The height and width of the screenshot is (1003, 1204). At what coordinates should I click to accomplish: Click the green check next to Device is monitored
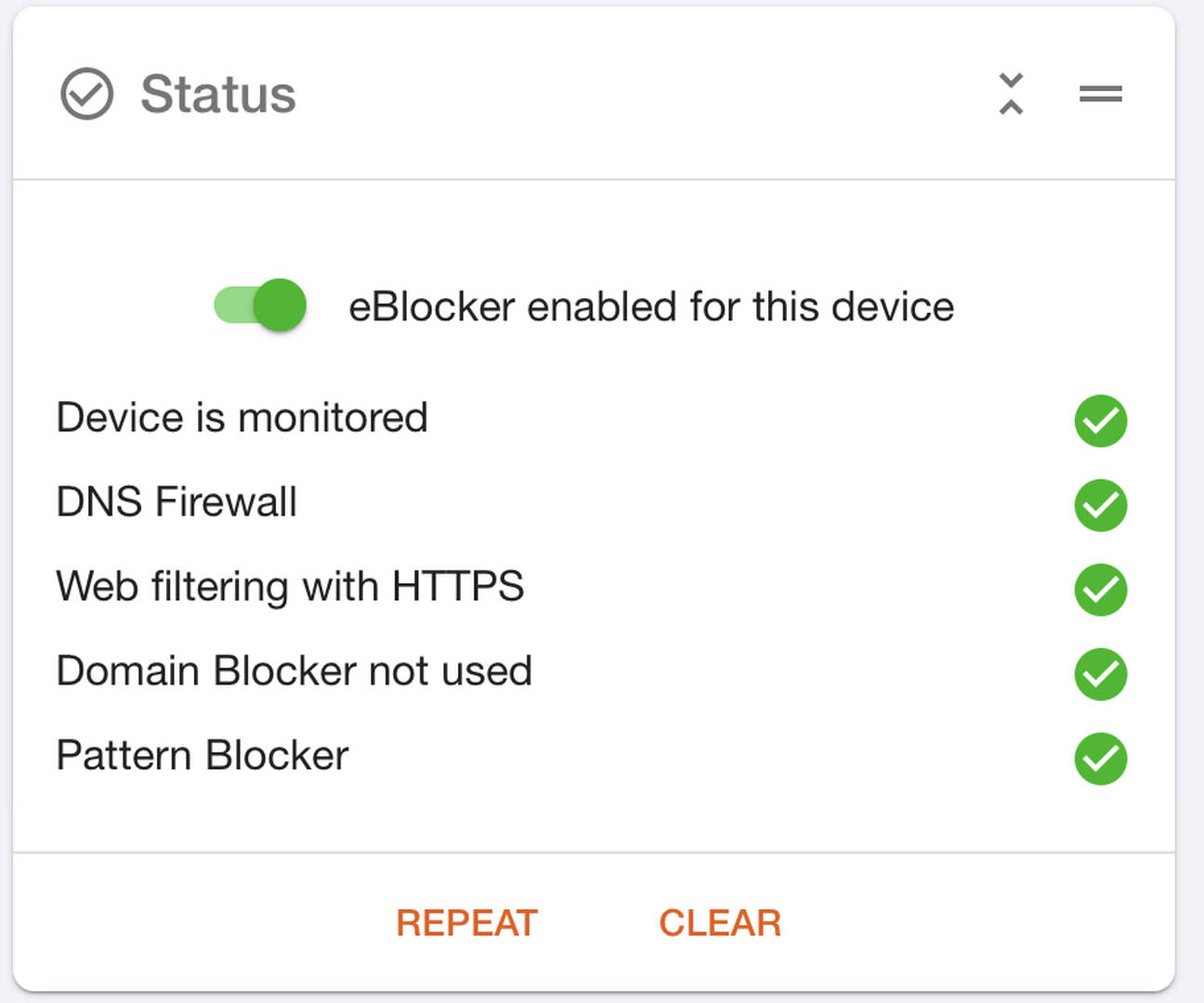[1101, 421]
